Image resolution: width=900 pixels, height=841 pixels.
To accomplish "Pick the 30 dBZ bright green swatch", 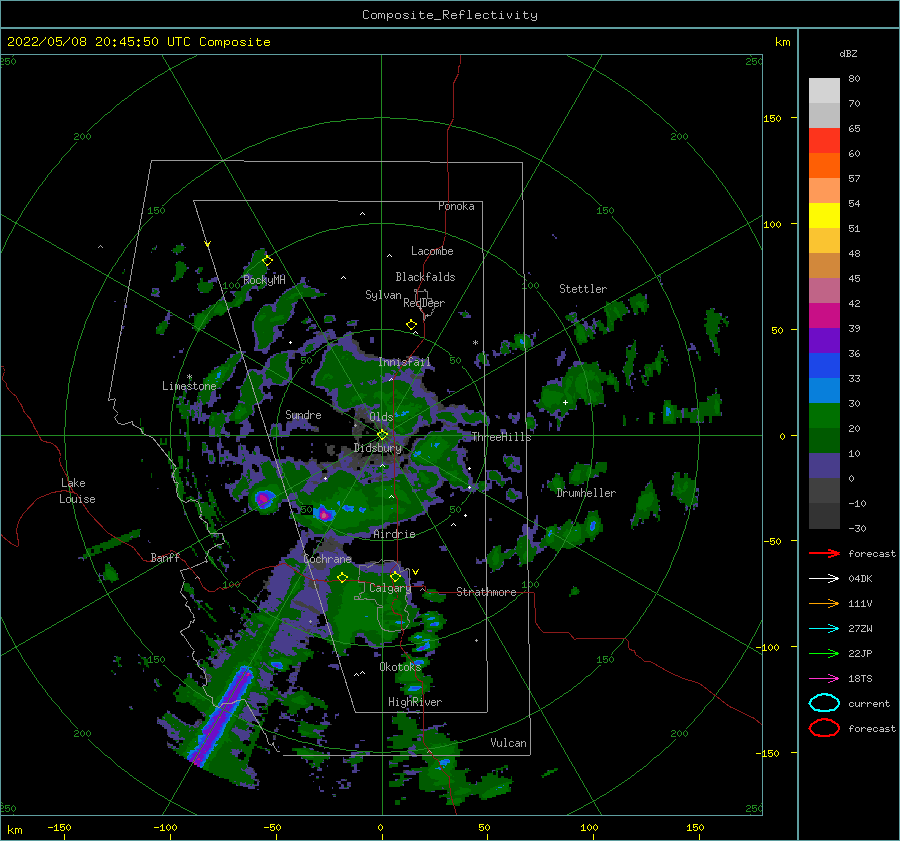I will click(x=824, y=415).
